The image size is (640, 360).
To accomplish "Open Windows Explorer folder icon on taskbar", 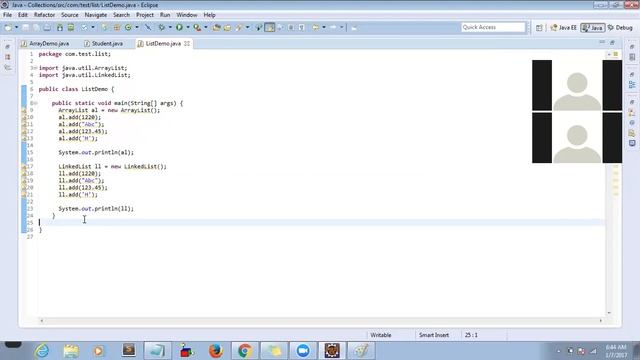I will [x=71, y=351].
